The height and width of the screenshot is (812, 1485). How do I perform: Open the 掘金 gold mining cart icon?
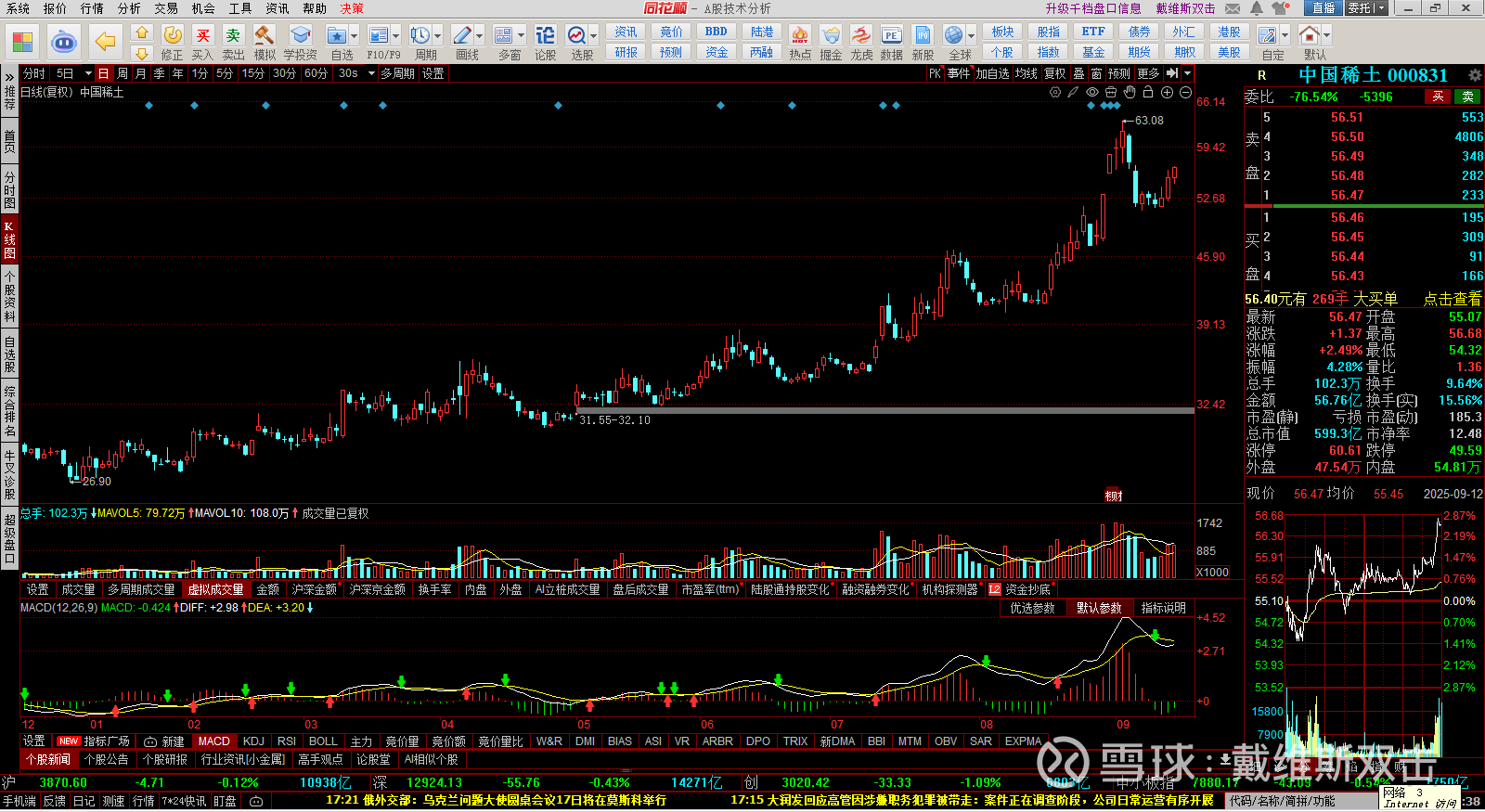coord(831,43)
